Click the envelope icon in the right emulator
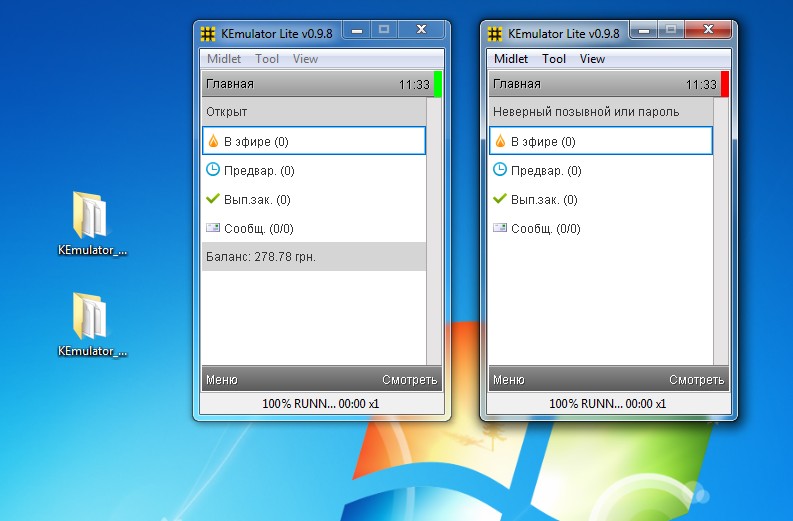 [x=500, y=228]
